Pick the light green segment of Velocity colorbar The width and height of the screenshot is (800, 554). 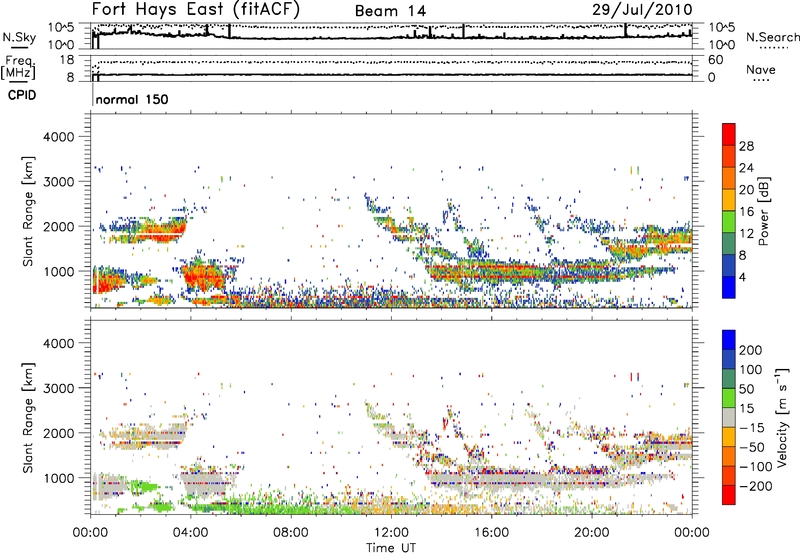click(729, 398)
